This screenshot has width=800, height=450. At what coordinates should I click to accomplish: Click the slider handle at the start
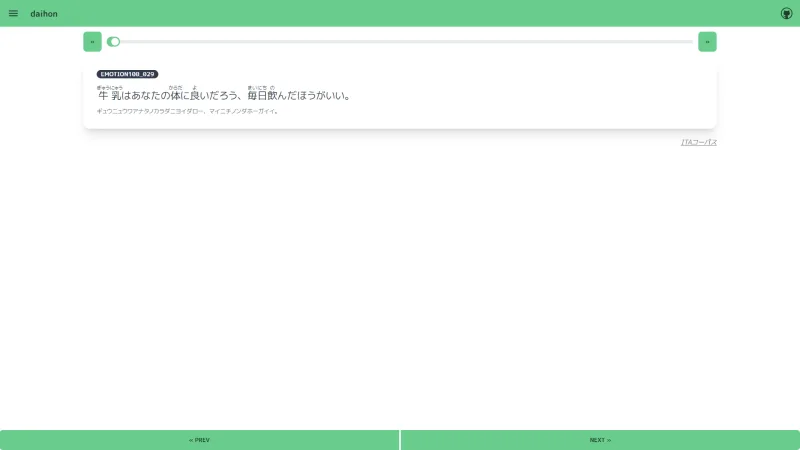[x=114, y=42]
